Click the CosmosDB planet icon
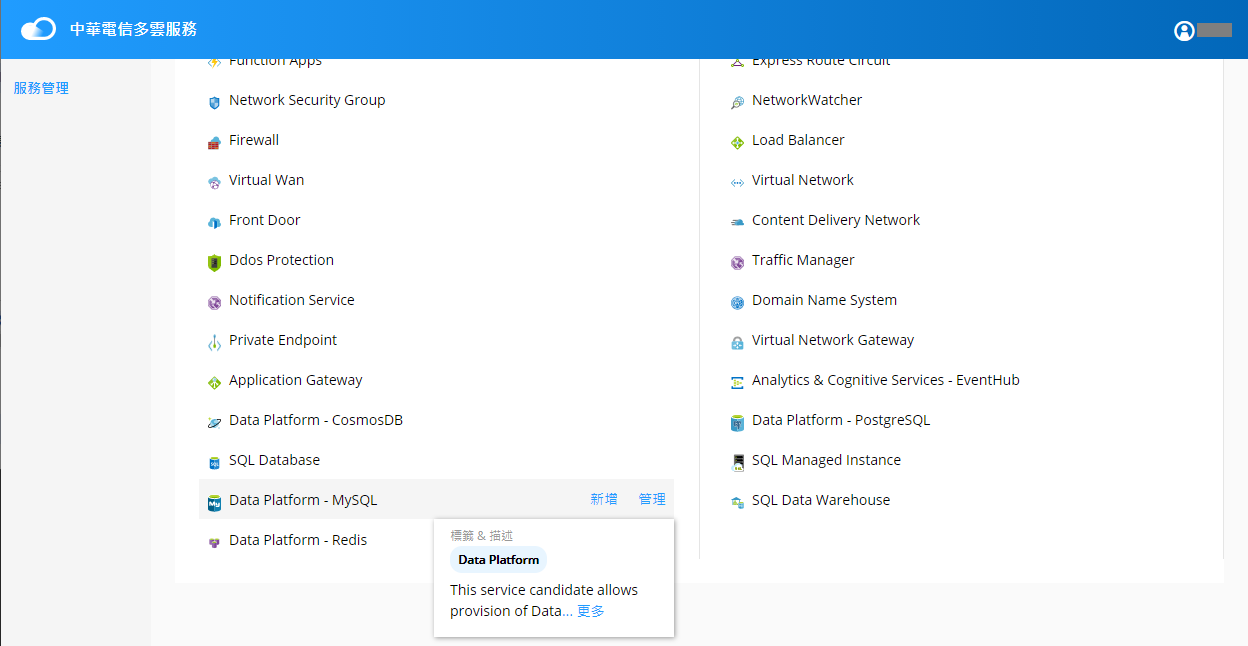Image resolution: width=1248 pixels, height=646 pixels. point(214,422)
